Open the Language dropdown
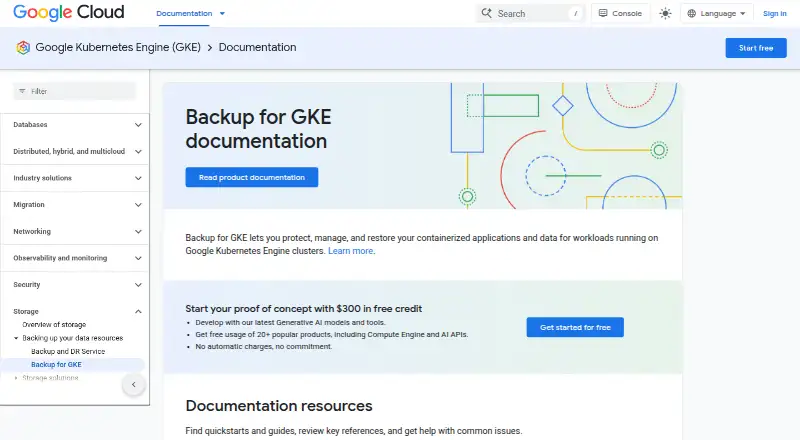The width and height of the screenshot is (800, 440). tap(716, 14)
